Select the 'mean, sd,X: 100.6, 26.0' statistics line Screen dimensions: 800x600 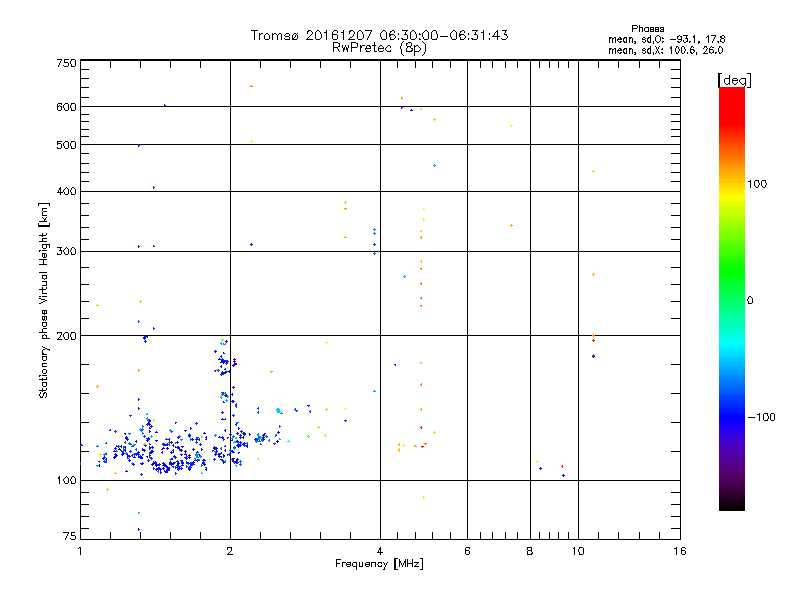(x=665, y=50)
